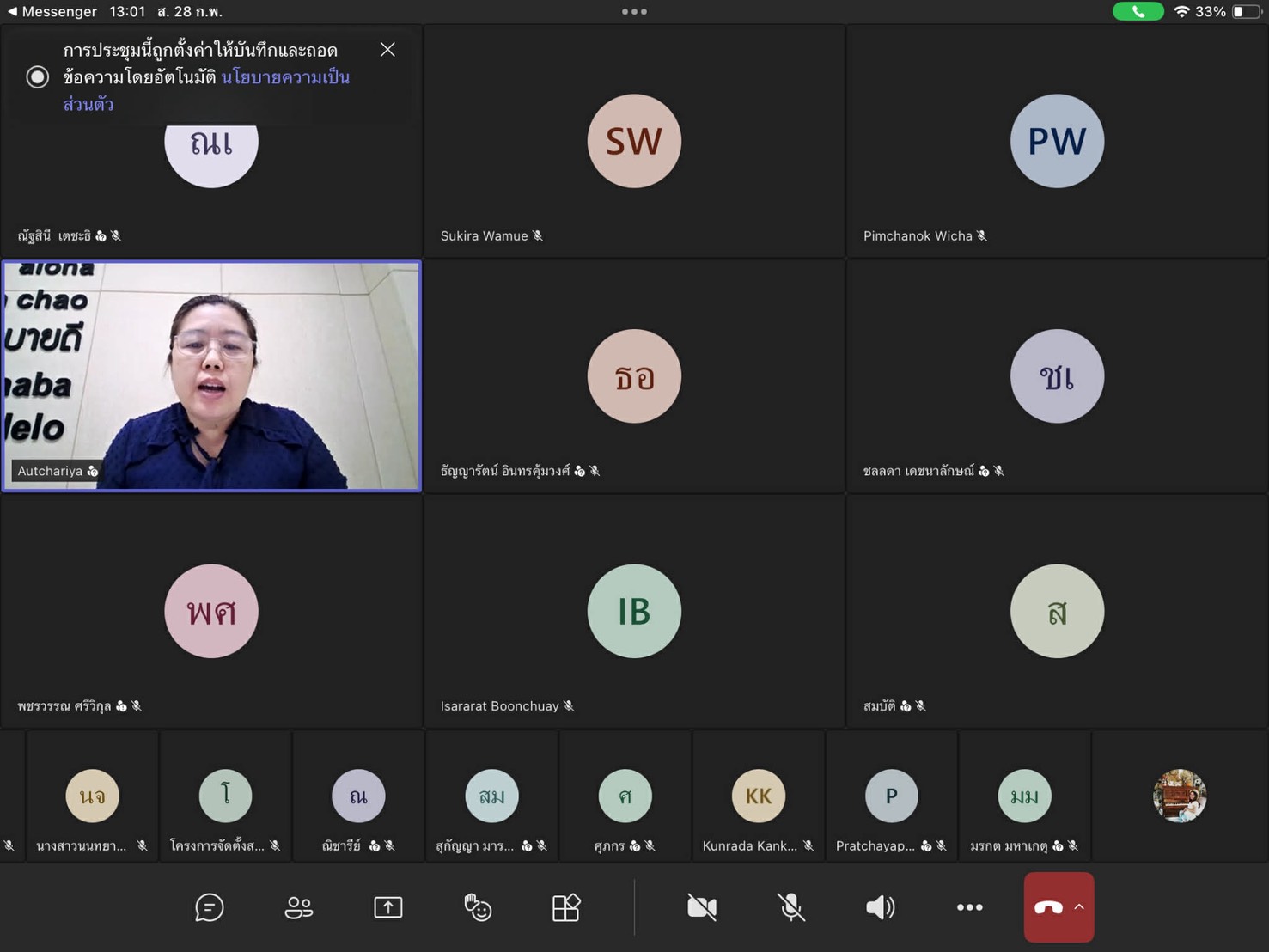Tap the recording indicator radio icon
1269x952 pixels.
click(37, 77)
